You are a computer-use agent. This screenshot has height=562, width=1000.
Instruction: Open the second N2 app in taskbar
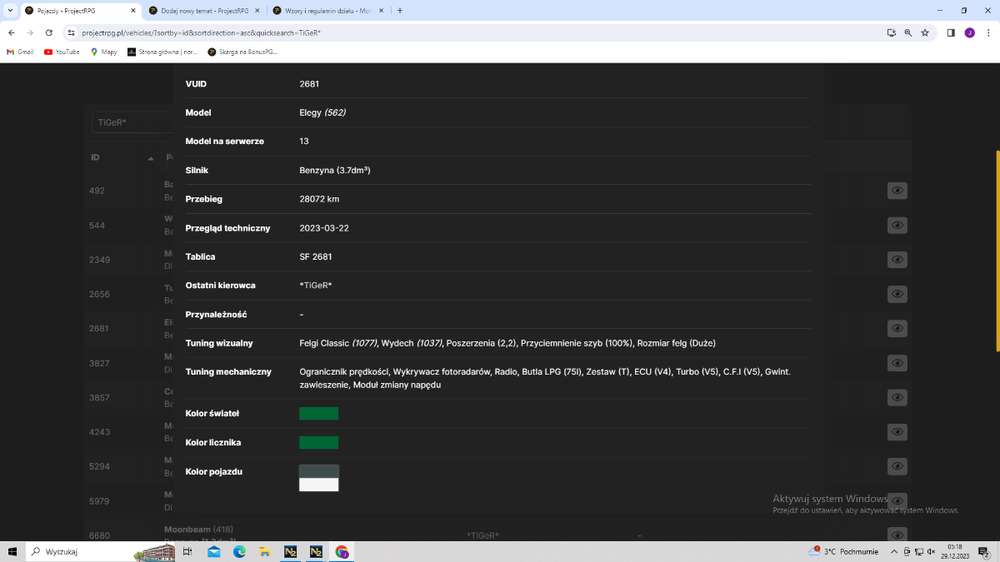[316, 551]
